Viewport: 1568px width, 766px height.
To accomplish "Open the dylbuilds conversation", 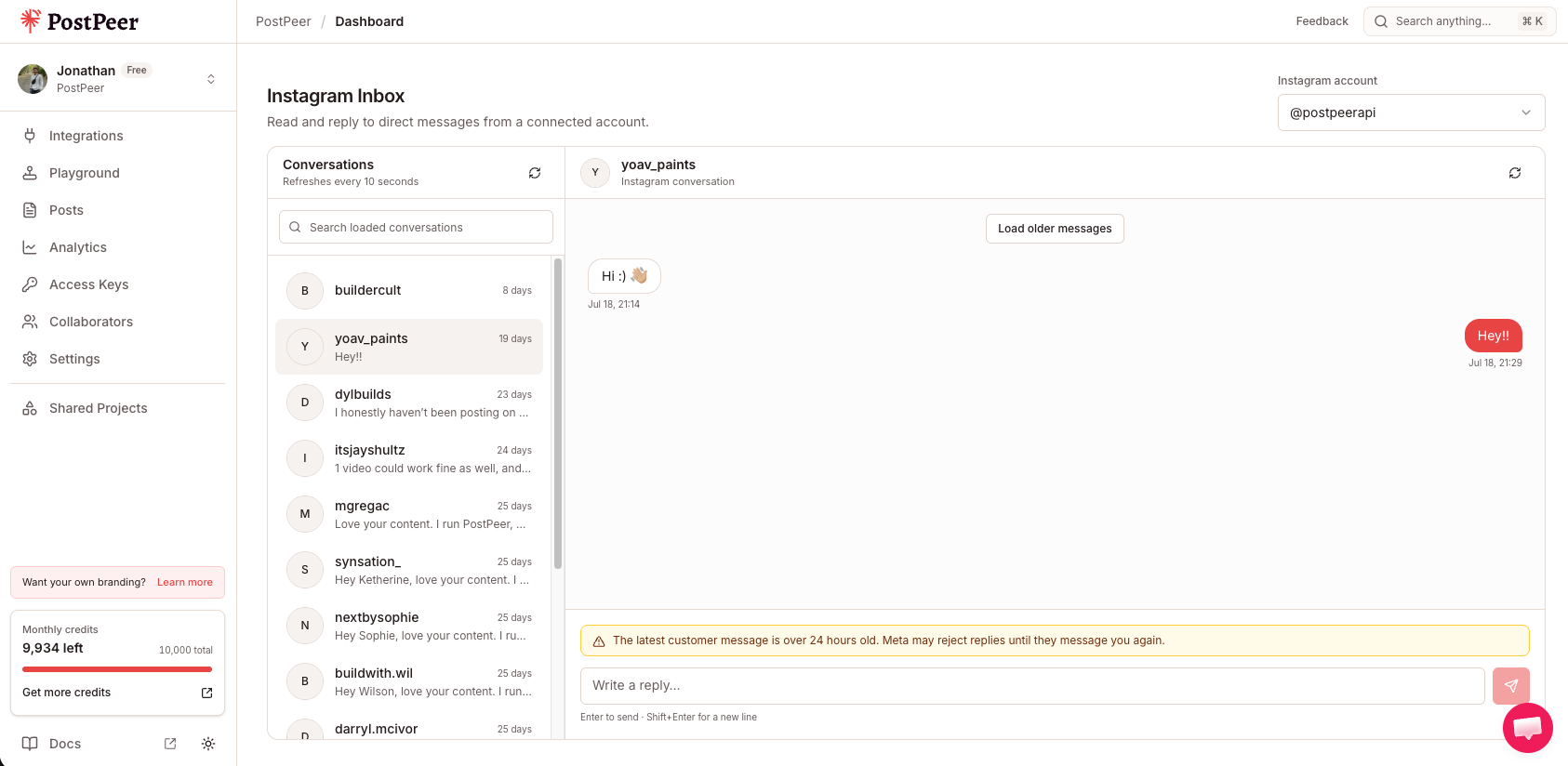I will click(409, 403).
